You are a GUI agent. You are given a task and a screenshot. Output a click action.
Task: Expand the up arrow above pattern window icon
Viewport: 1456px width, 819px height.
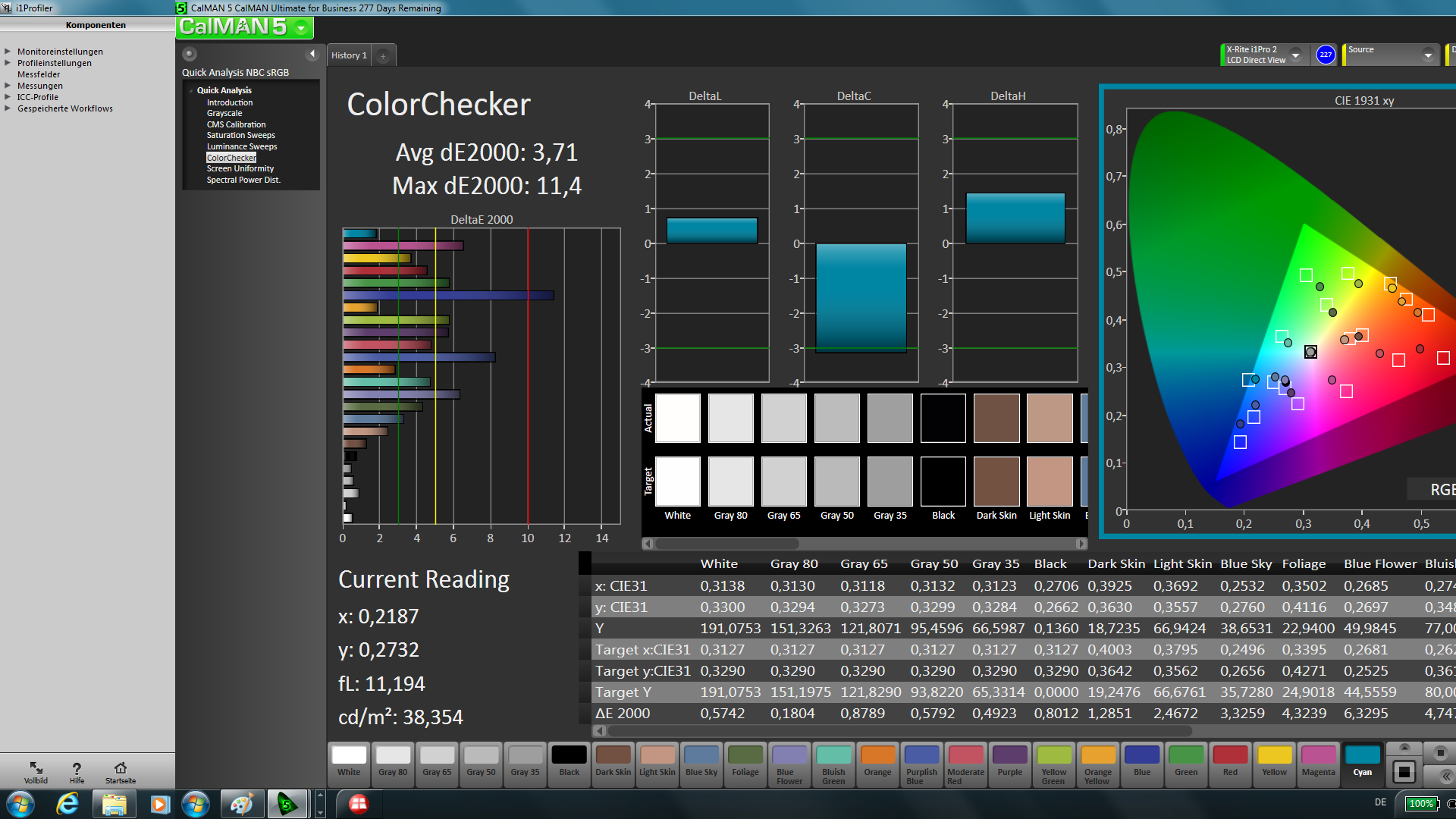click(1404, 748)
